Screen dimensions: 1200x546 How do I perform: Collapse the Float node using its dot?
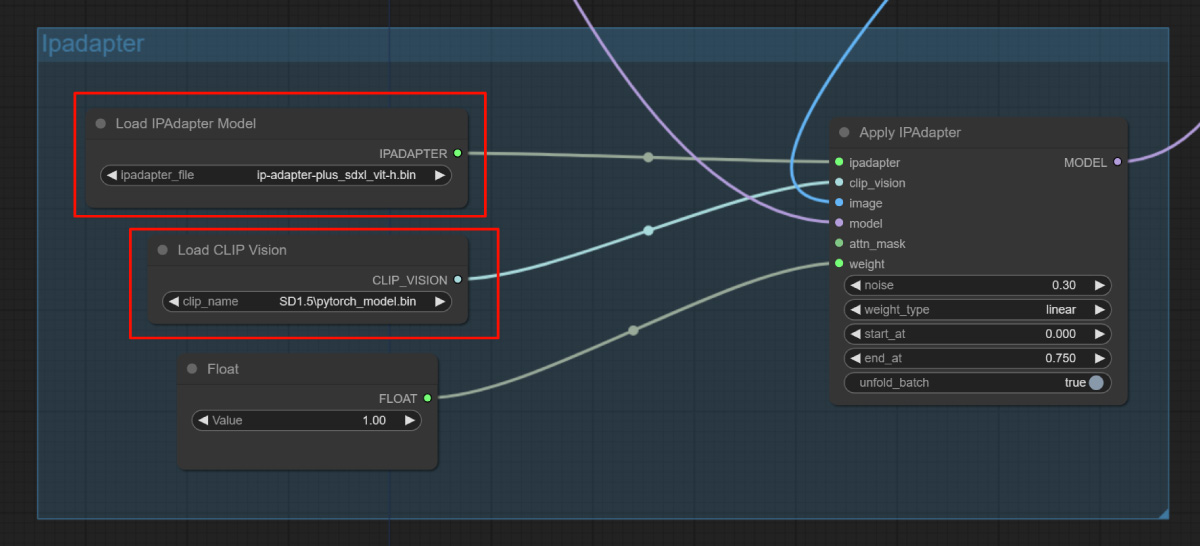click(x=192, y=369)
